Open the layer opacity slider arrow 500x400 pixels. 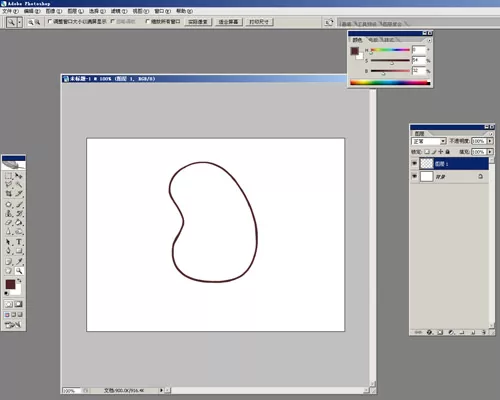point(490,141)
